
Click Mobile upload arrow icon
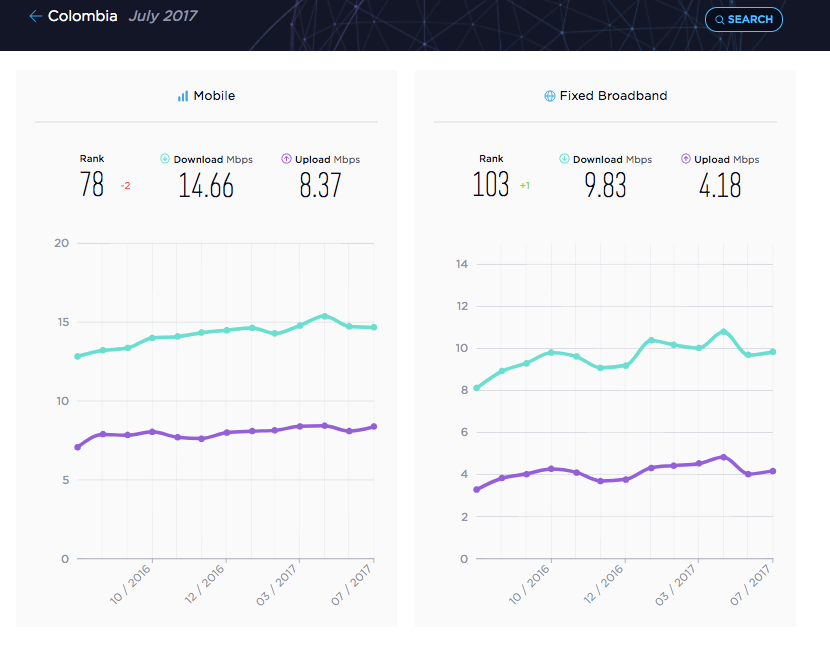[x=286, y=158]
